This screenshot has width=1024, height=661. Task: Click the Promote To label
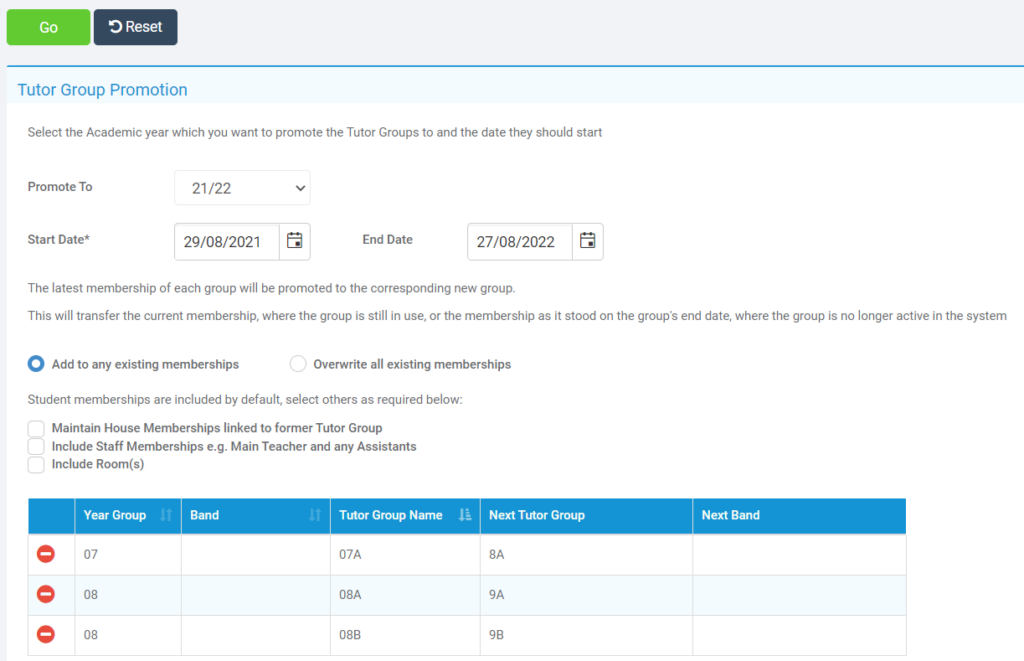[x=60, y=187]
